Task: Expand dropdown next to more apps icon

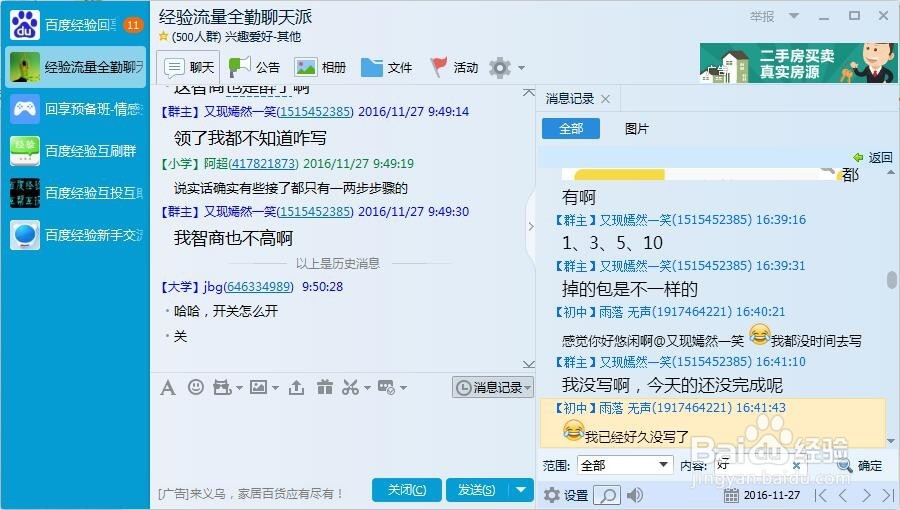Action: point(404,388)
